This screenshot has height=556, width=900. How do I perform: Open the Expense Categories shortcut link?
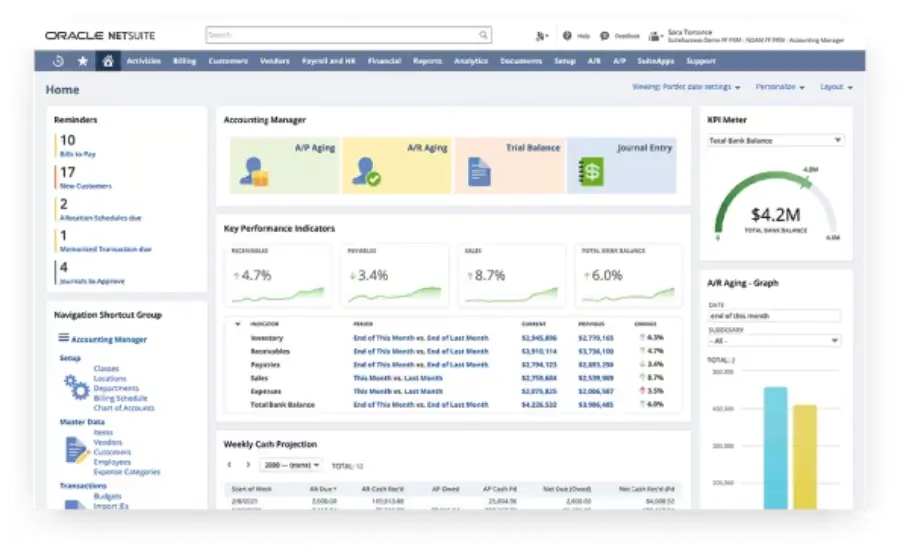(127, 472)
